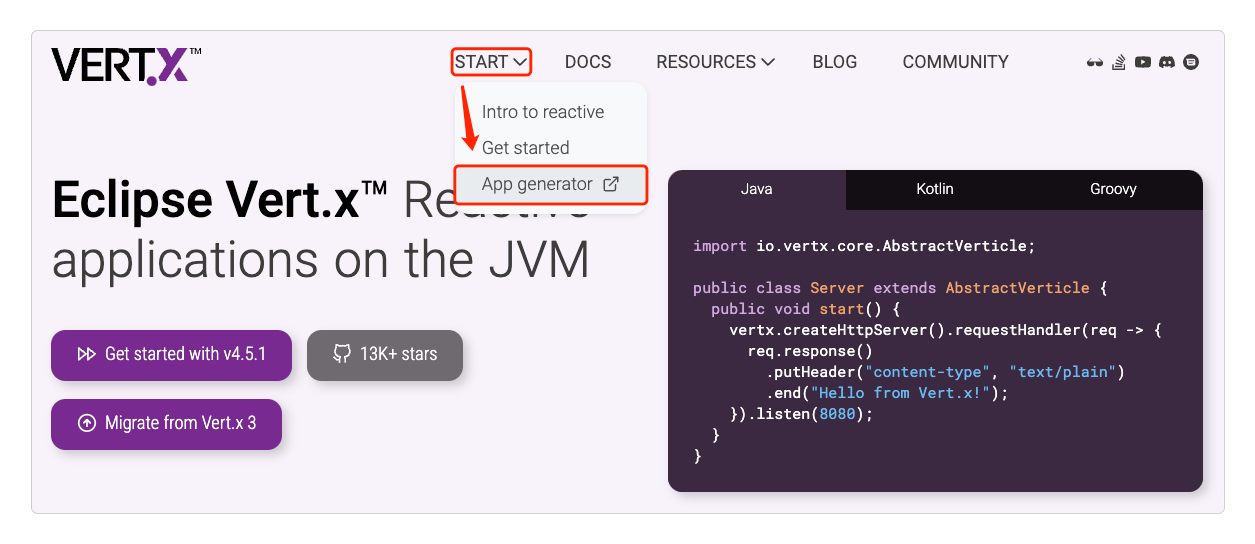Open the Discord icon link

pos(1167,62)
